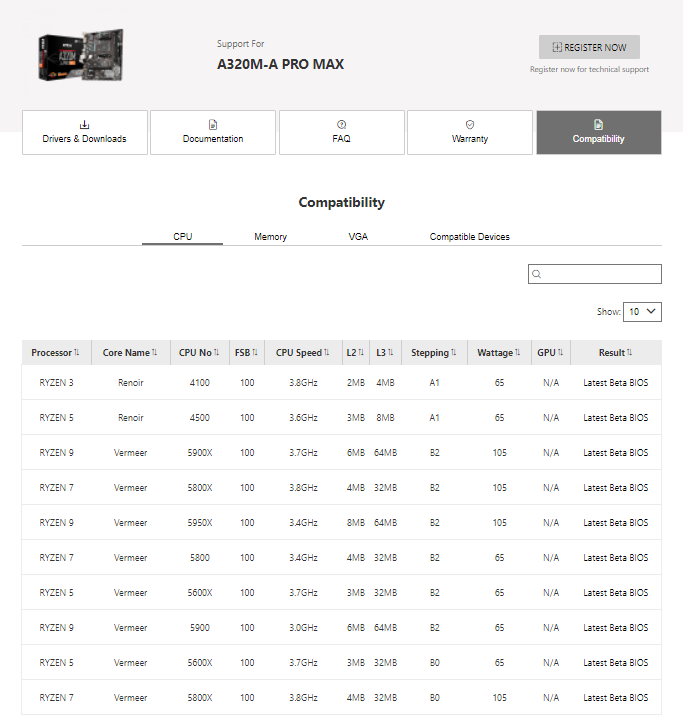Click the 4500 CPU number cell

click(x=200, y=418)
